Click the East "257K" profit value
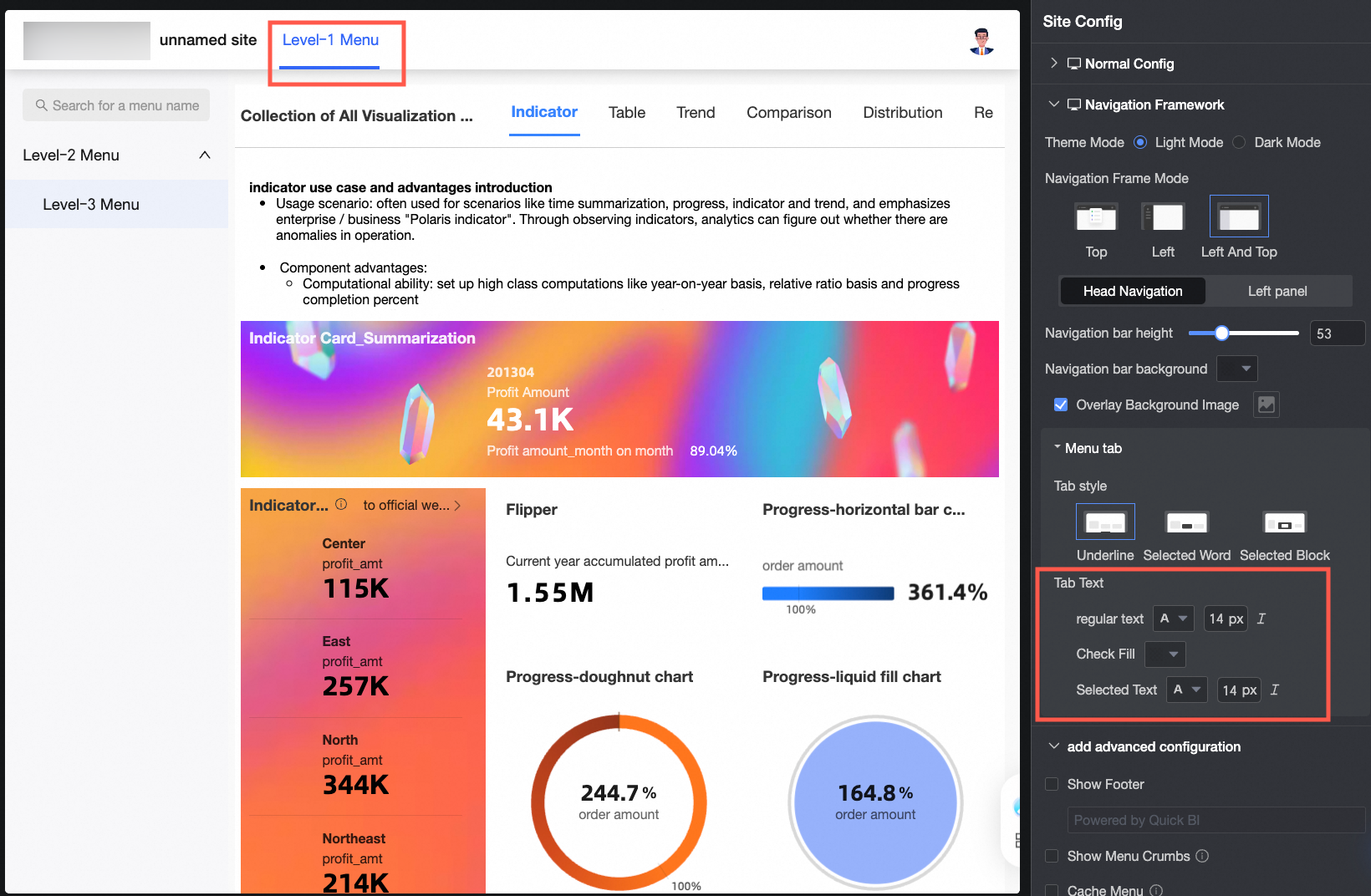This screenshot has height=896, width=1371. (x=356, y=686)
